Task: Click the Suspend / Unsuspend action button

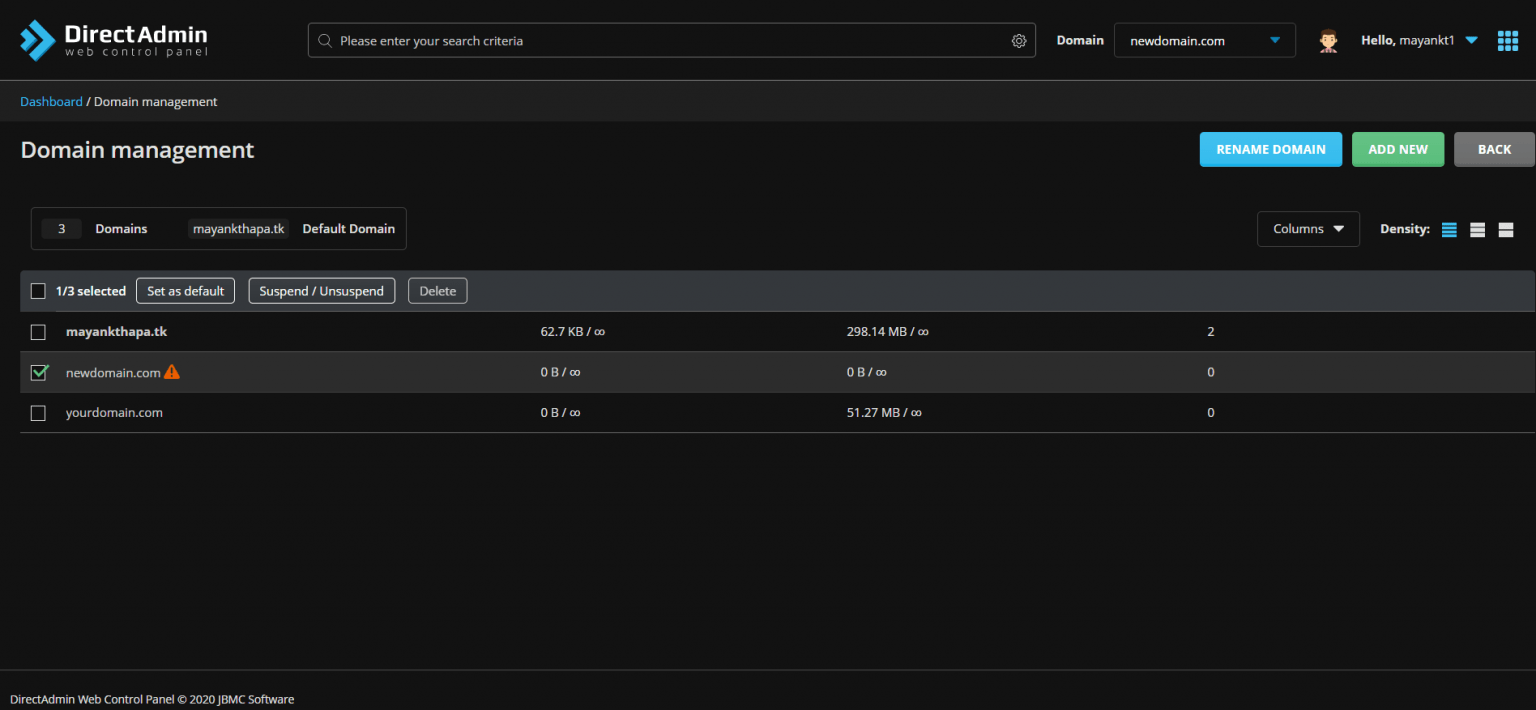Action: point(321,290)
